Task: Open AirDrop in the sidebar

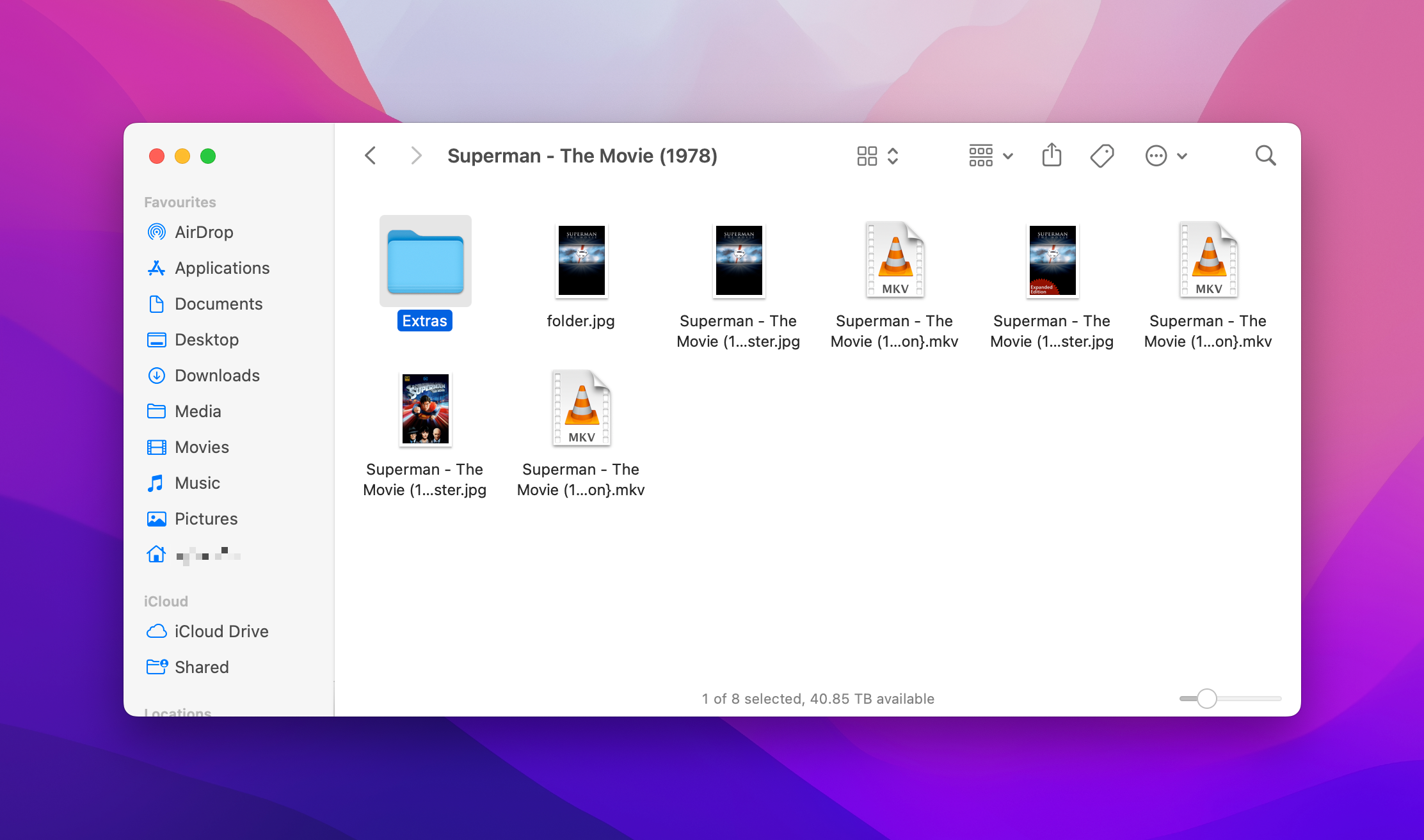Action: tap(204, 232)
